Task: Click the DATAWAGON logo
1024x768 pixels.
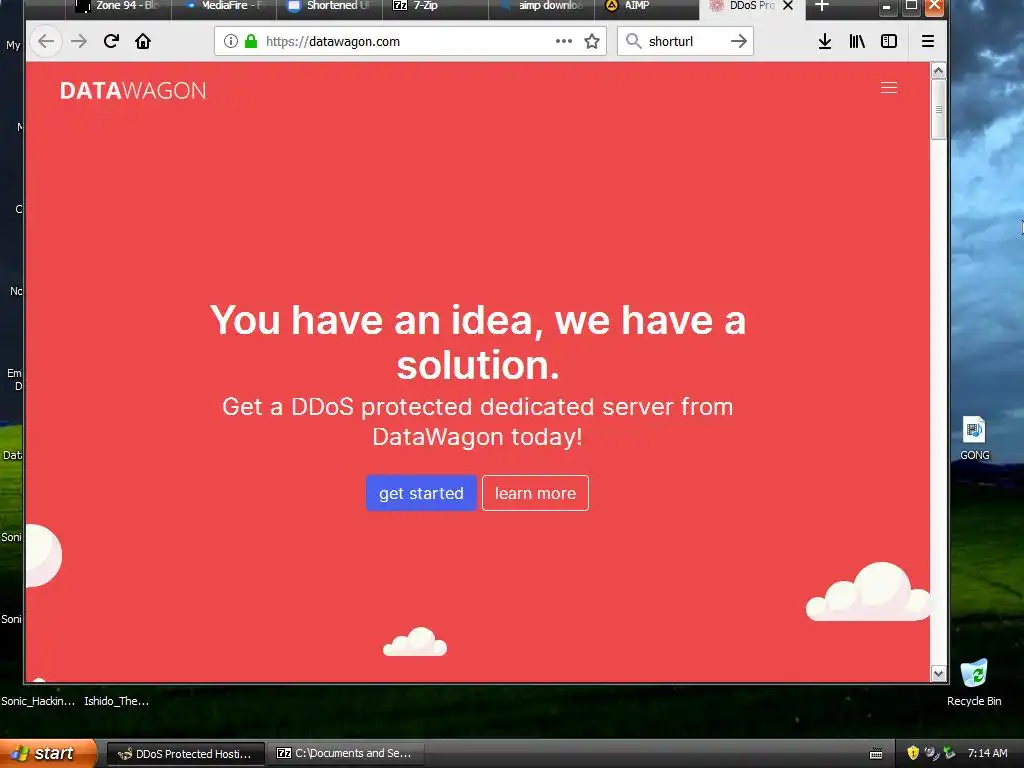Action: 133,91
